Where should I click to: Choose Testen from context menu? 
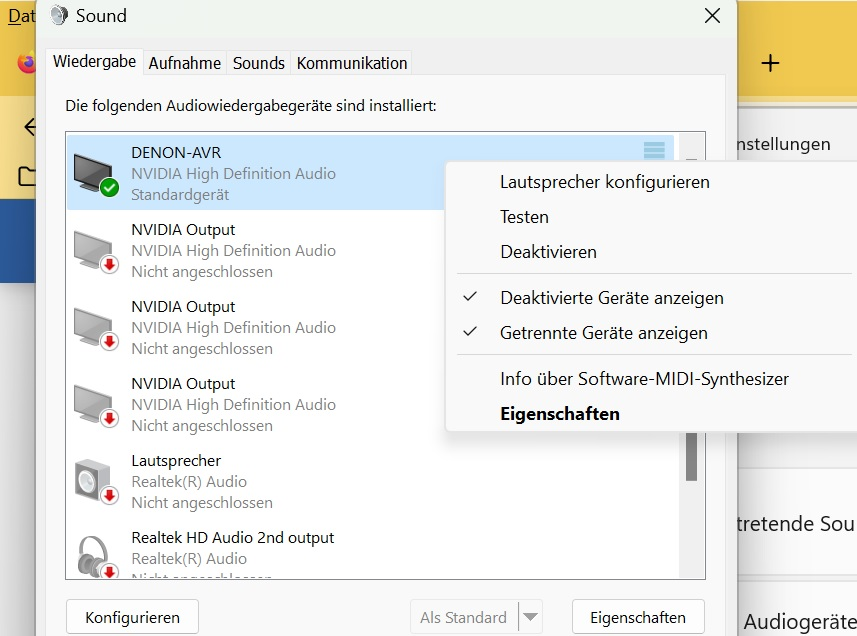524,217
